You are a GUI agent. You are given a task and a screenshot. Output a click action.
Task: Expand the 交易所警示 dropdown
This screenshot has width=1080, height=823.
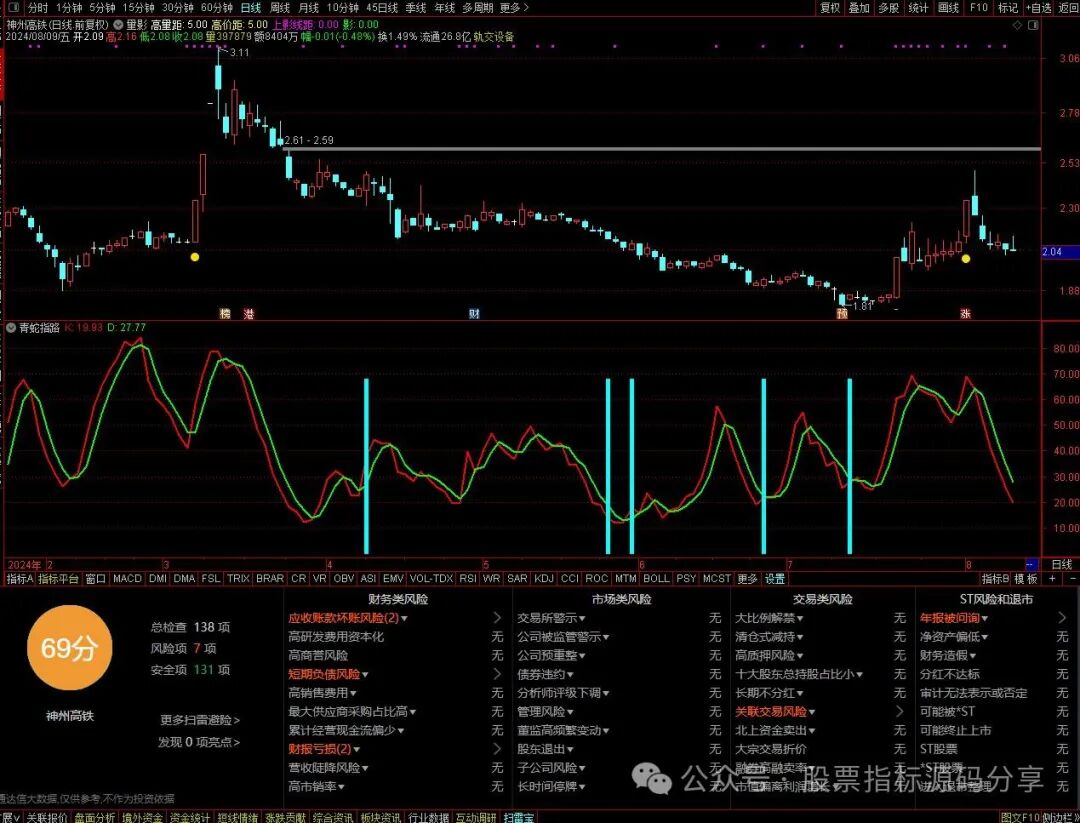pyautogui.click(x=582, y=619)
